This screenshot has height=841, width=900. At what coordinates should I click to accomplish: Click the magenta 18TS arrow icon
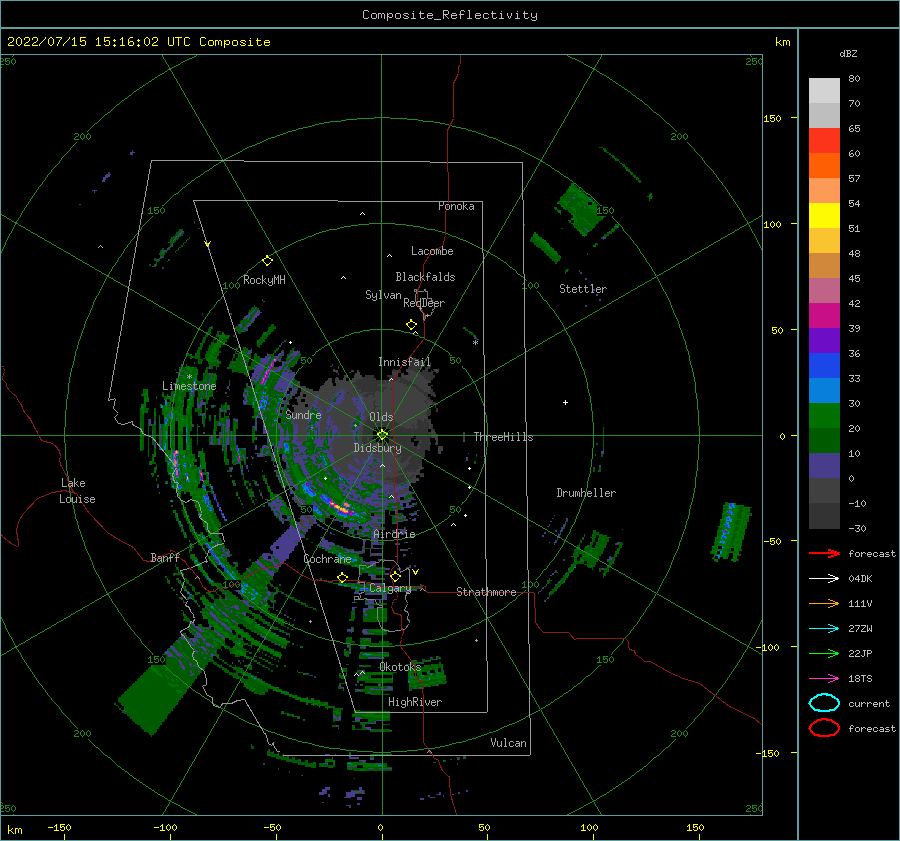tap(824, 679)
